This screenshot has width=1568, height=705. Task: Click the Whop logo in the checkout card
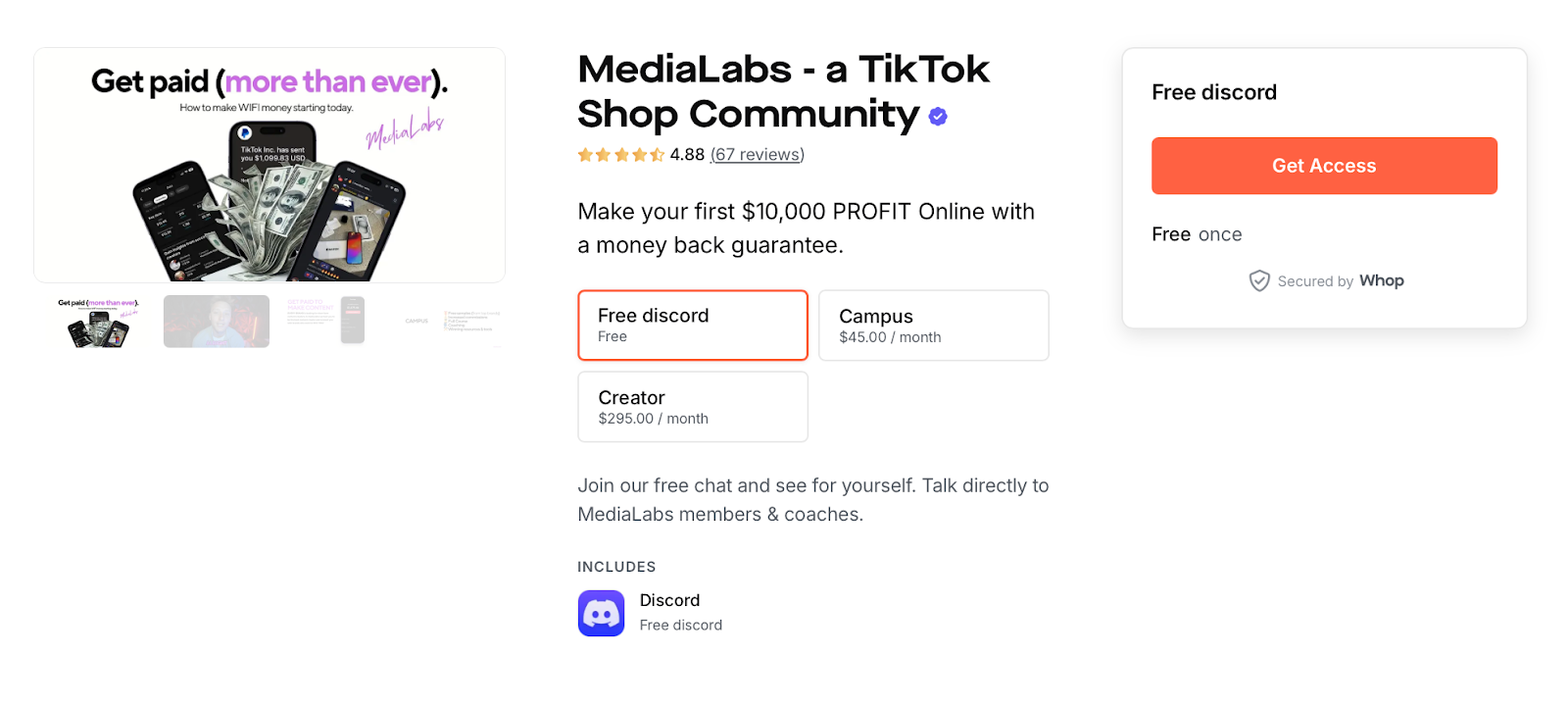[1382, 280]
